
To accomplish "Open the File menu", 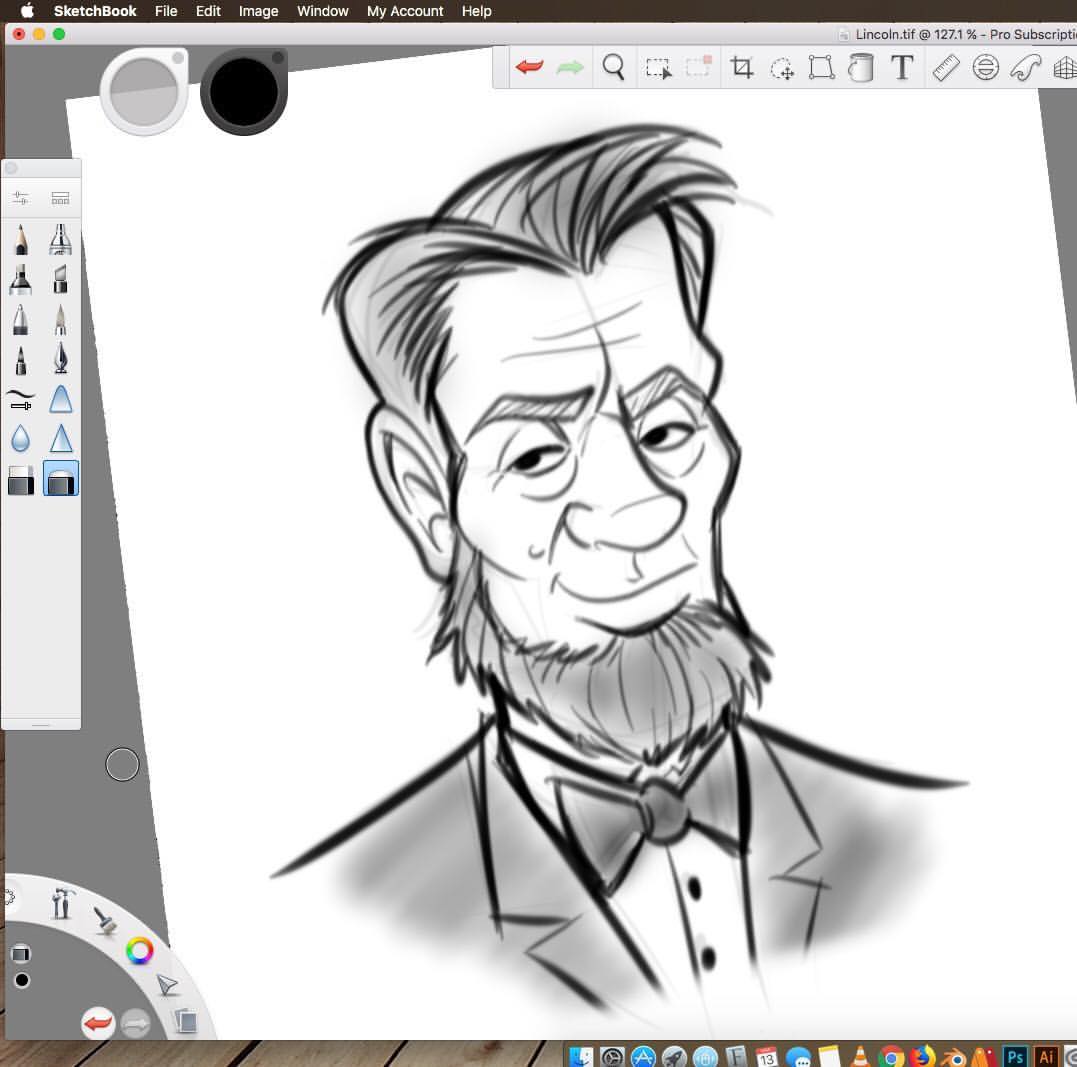I will click(166, 11).
